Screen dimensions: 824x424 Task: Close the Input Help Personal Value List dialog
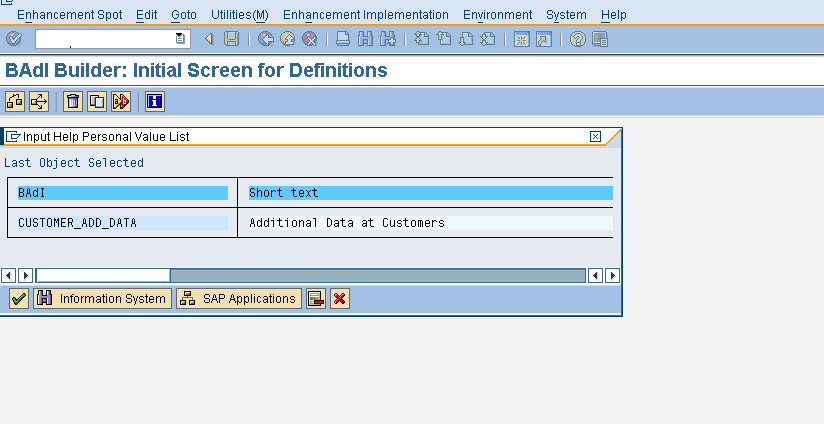[x=595, y=136]
